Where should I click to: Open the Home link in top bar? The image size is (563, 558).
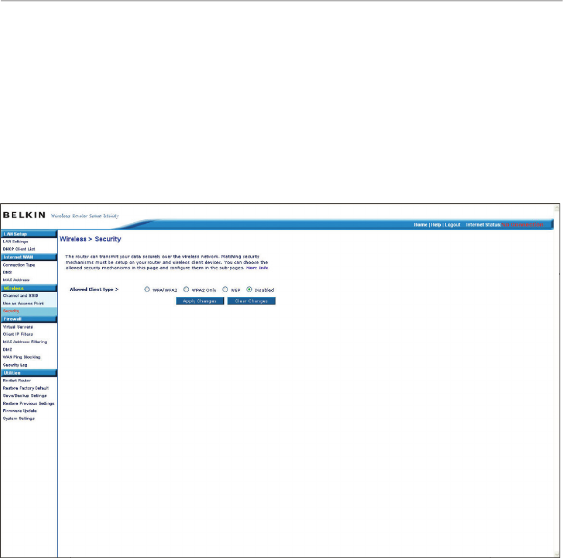[x=420, y=225]
